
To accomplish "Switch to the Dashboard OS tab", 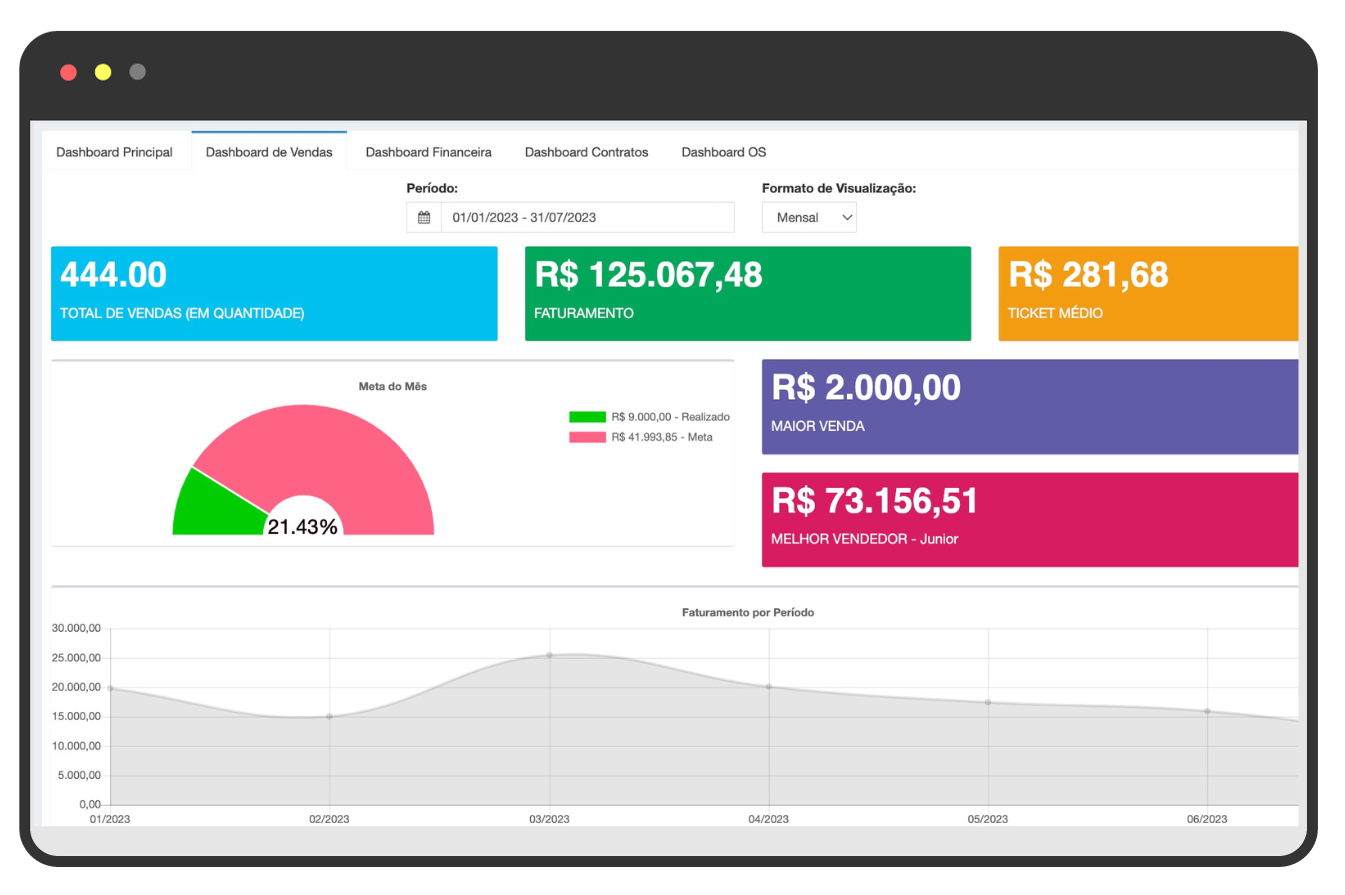I will [x=723, y=153].
